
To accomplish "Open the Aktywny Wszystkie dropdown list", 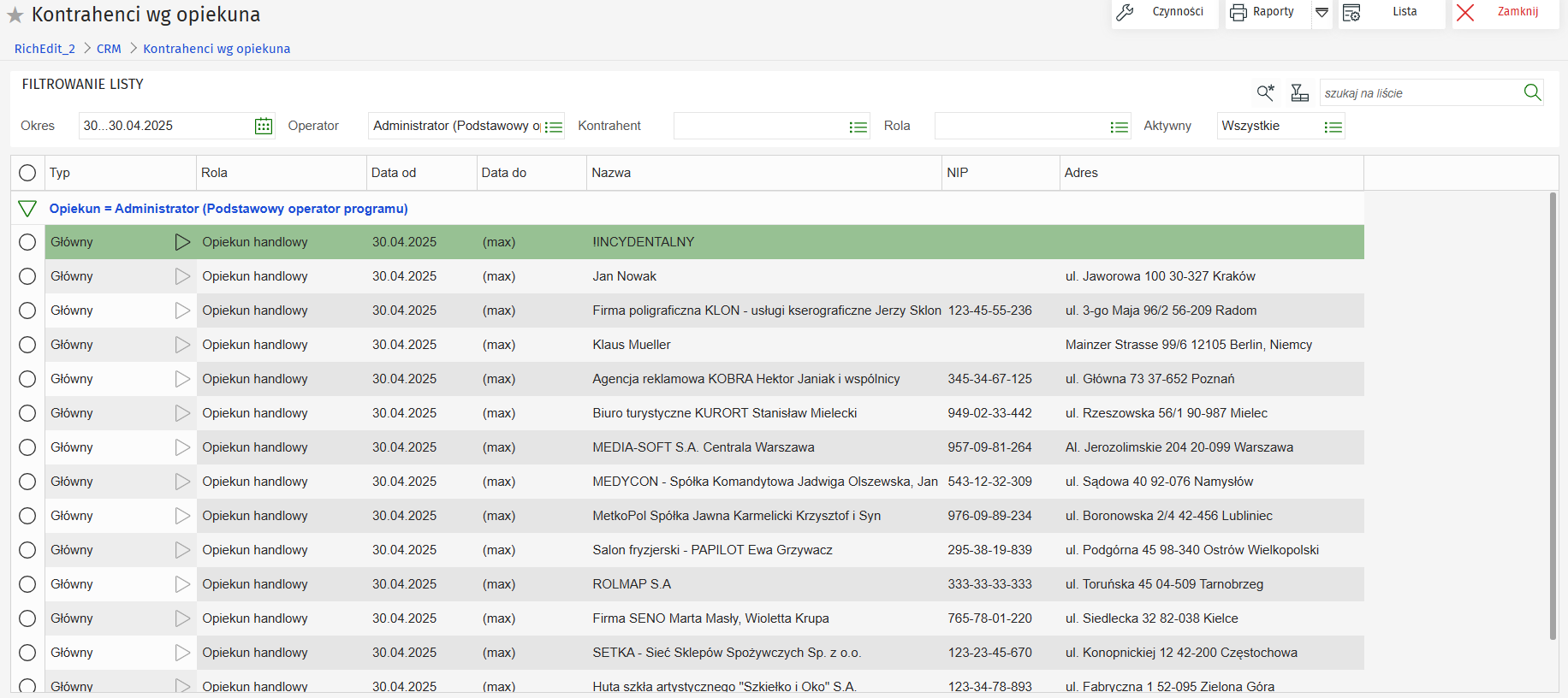I will click(1333, 127).
